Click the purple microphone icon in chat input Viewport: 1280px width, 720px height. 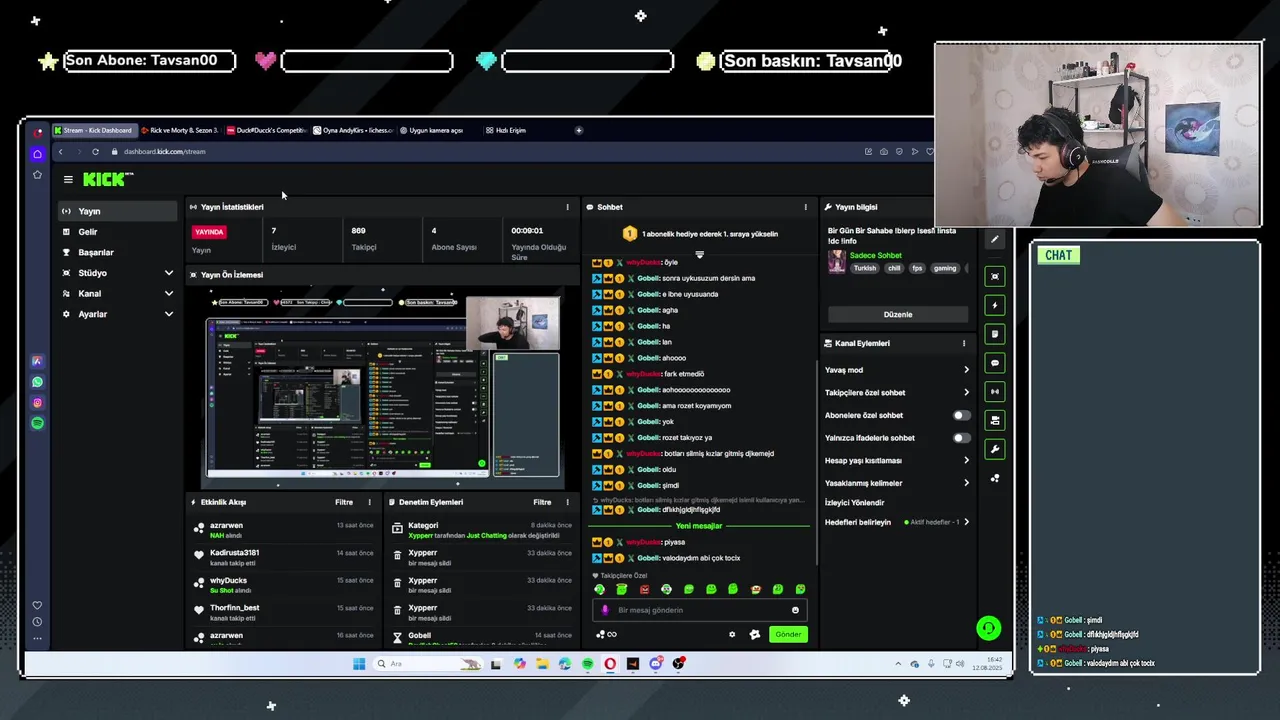pyautogui.click(x=604, y=610)
